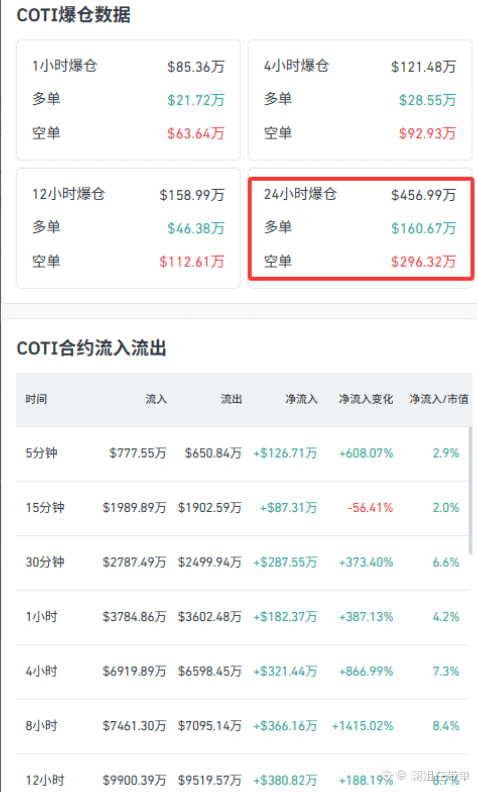Click the highlighted 24小时爆仓 card
This screenshot has height=792, width=477.
tap(361, 228)
